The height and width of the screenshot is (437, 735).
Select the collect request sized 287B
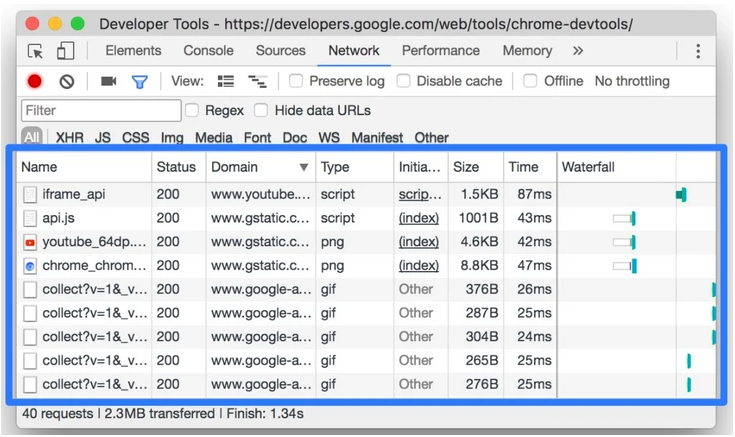pos(367,313)
